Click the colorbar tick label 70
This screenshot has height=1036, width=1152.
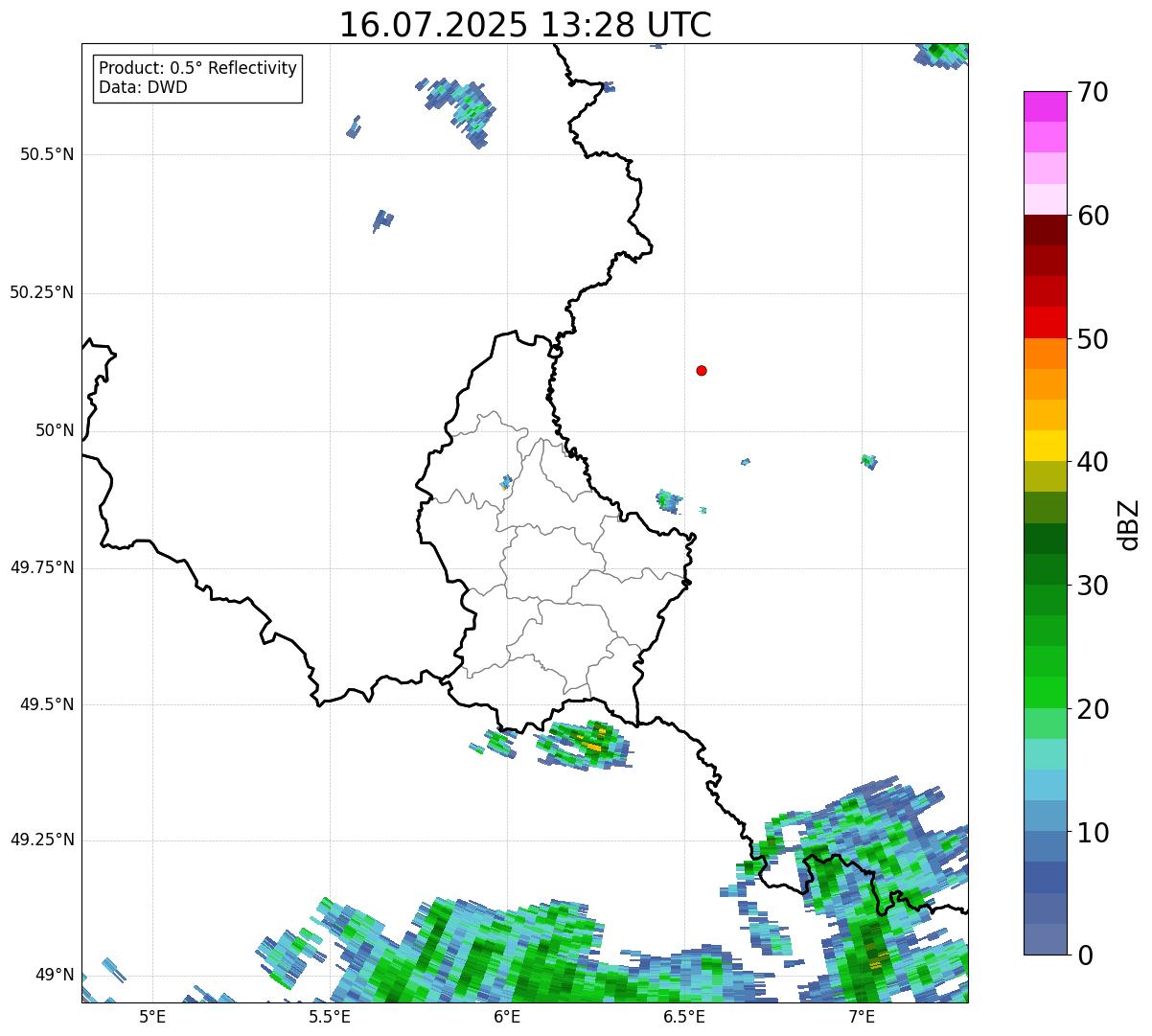(1093, 92)
